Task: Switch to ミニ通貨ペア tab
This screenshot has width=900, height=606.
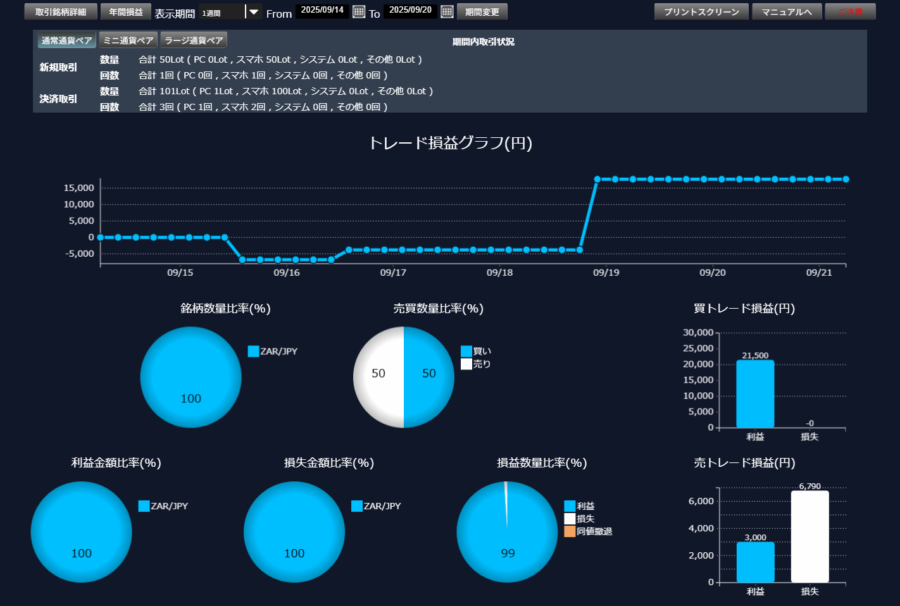Action: tap(129, 41)
